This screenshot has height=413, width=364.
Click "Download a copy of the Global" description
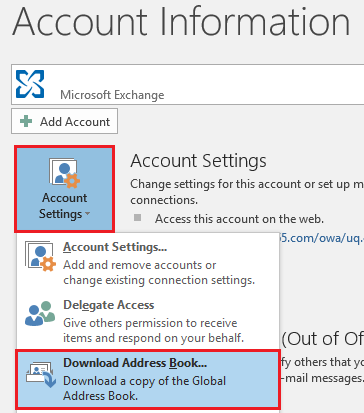(x=144, y=381)
